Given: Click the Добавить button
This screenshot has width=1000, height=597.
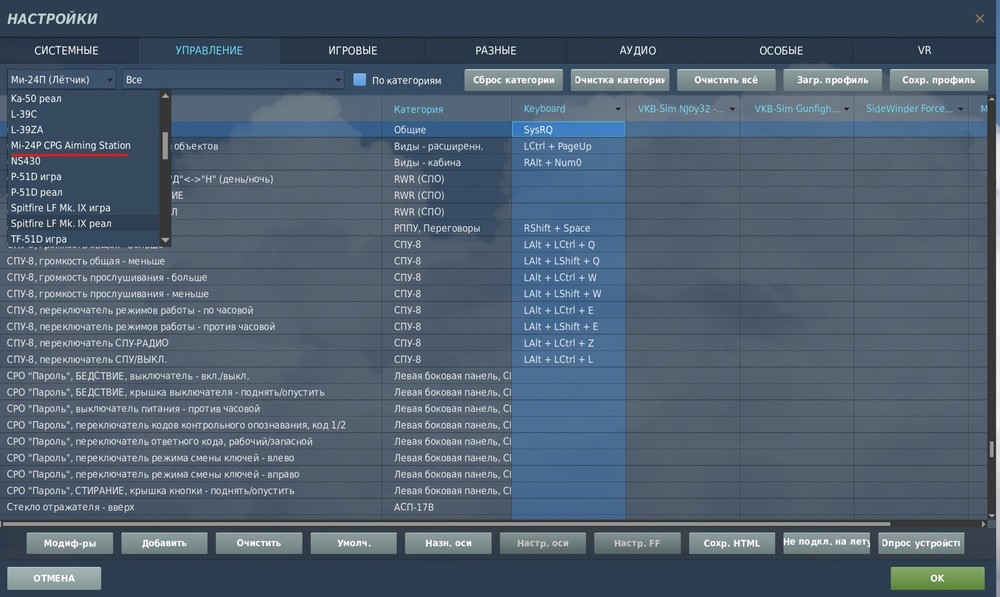Looking at the screenshot, I should (x=165, y=543).
